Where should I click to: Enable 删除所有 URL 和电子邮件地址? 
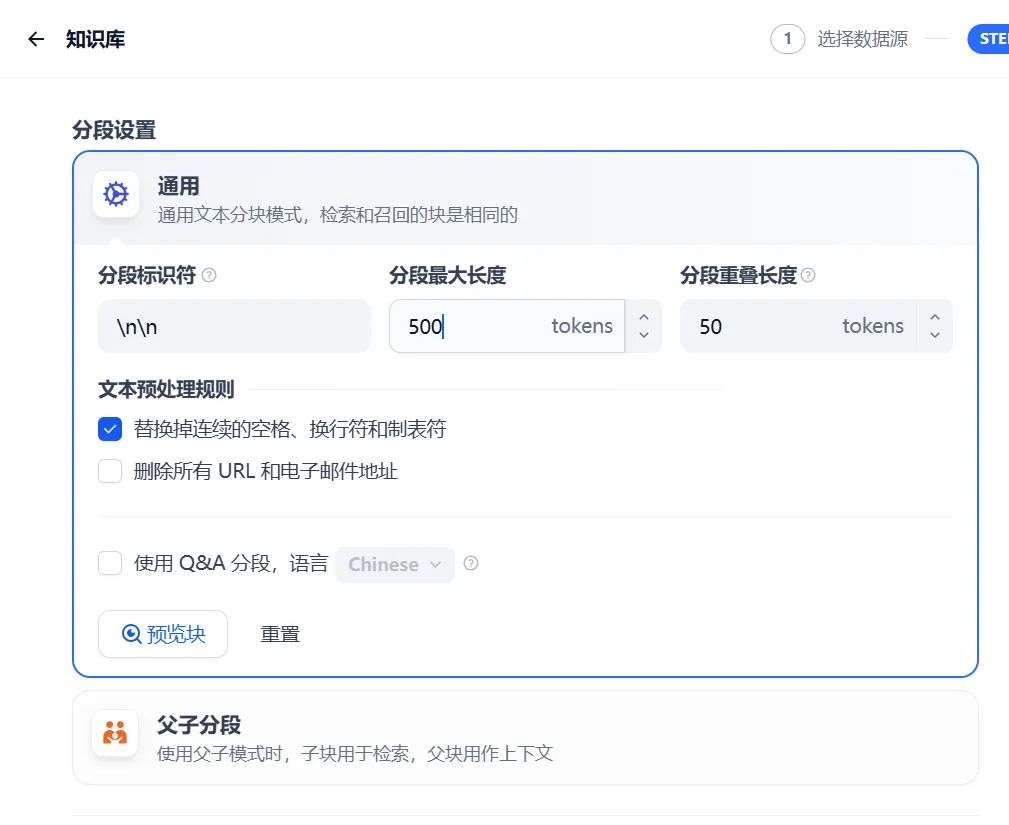(110, 470)
